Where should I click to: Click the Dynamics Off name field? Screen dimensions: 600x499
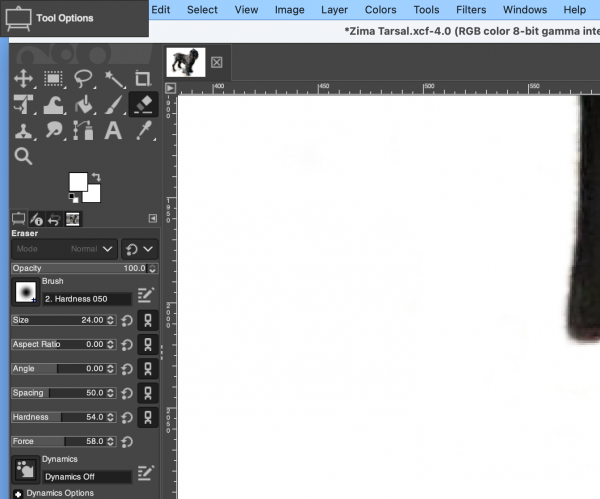pyautogui.click(x=87, y=477)
